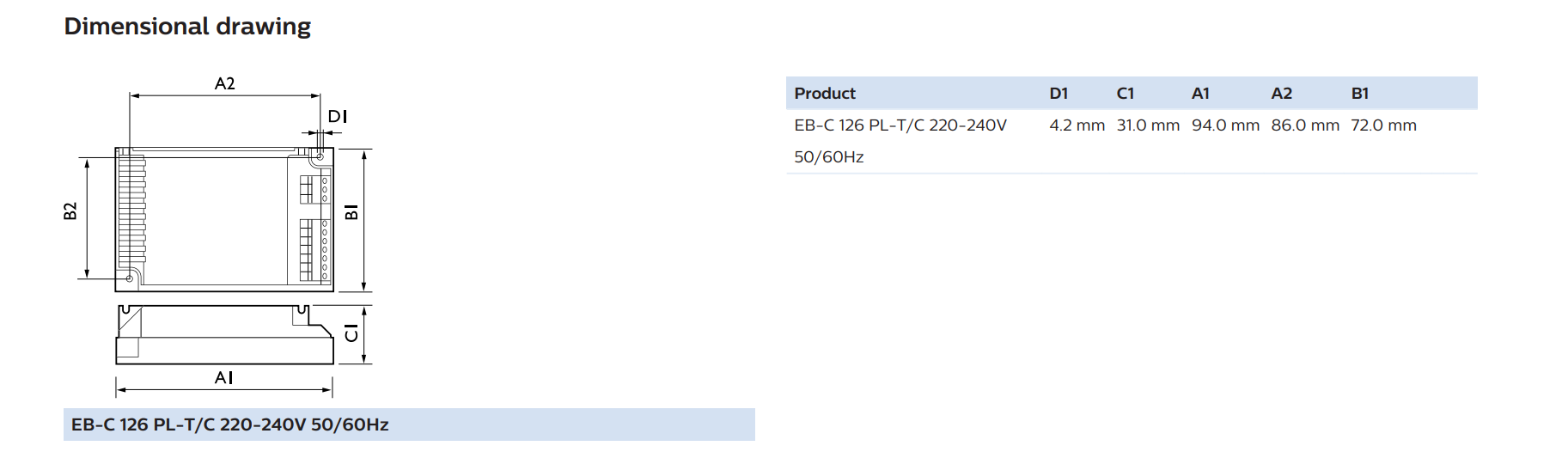This screenshot has width=1568, height=458.
Task: Click the top-view ballast drawing
Action: (x=224, y=219)
